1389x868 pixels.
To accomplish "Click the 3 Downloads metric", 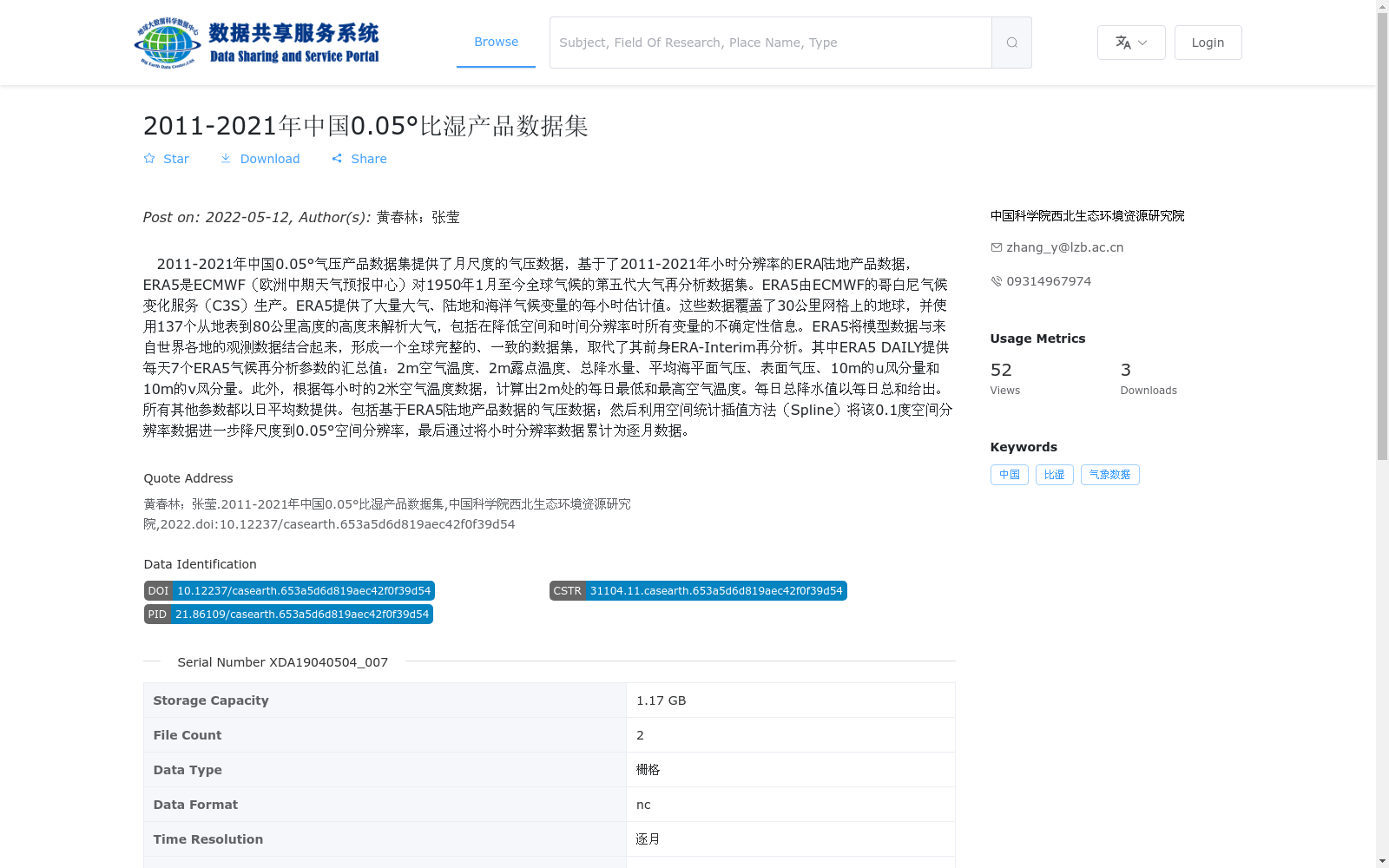I will [1149, 378].
